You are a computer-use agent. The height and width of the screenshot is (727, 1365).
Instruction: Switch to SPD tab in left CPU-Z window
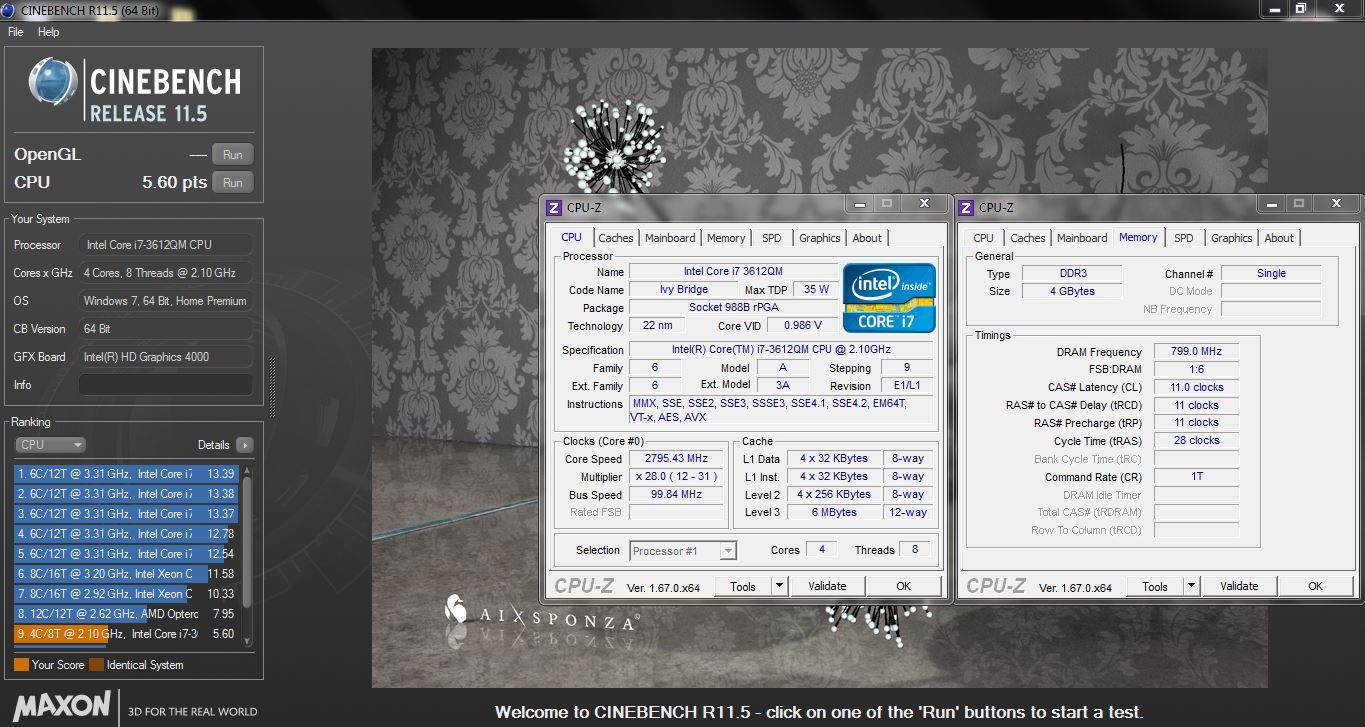tap(772, 238)
